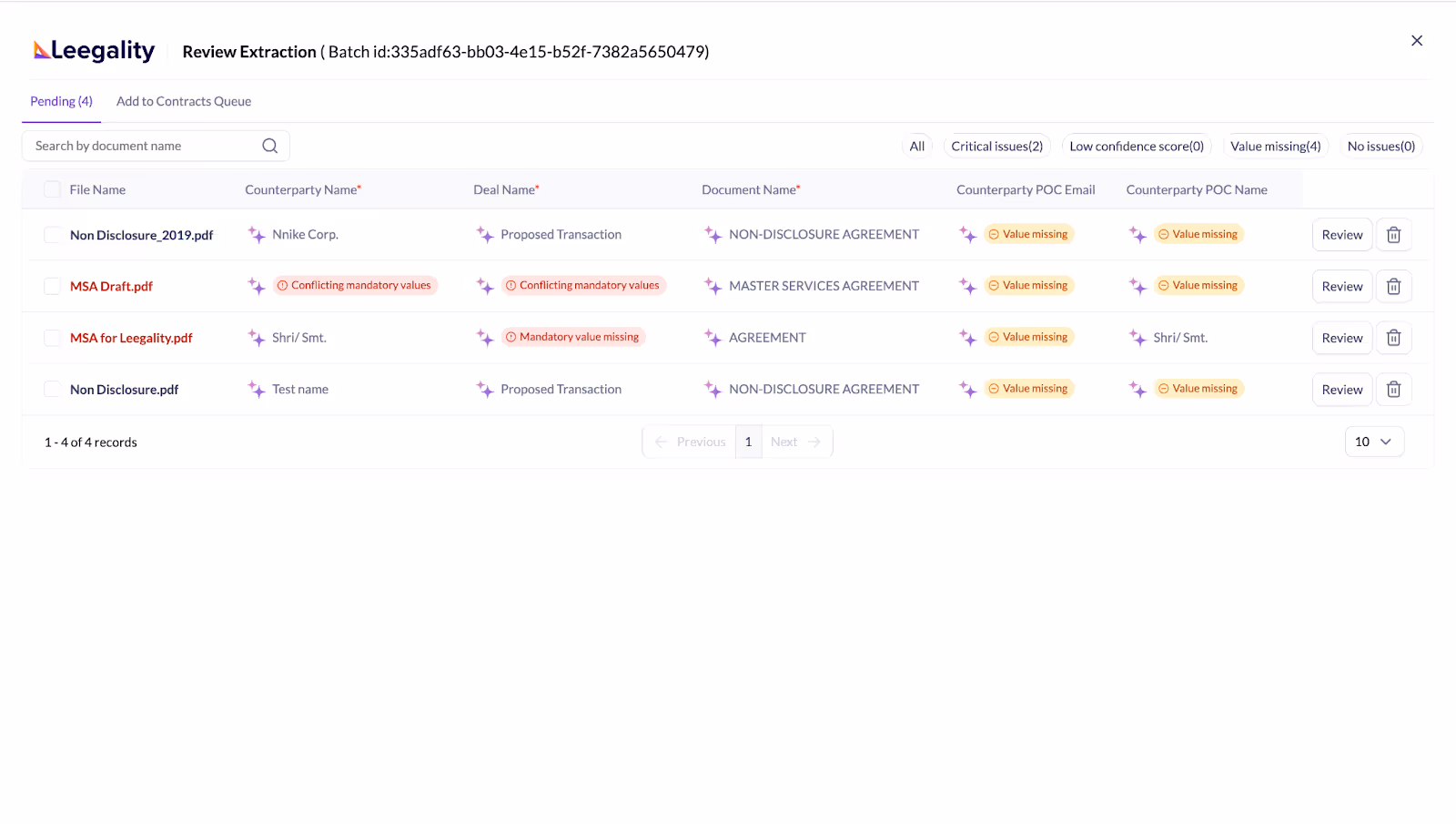
Task: Select checkbox for MSA Draft.pdf
Action: point(53,287)
